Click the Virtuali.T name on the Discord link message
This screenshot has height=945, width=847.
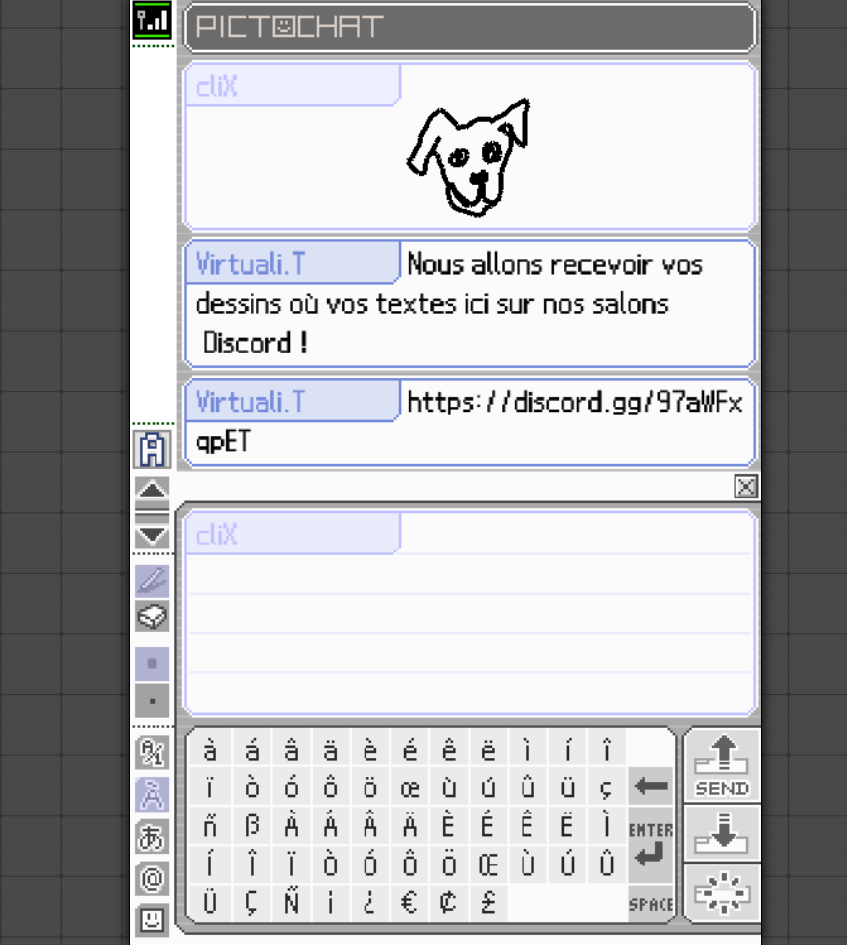[292, 401]
